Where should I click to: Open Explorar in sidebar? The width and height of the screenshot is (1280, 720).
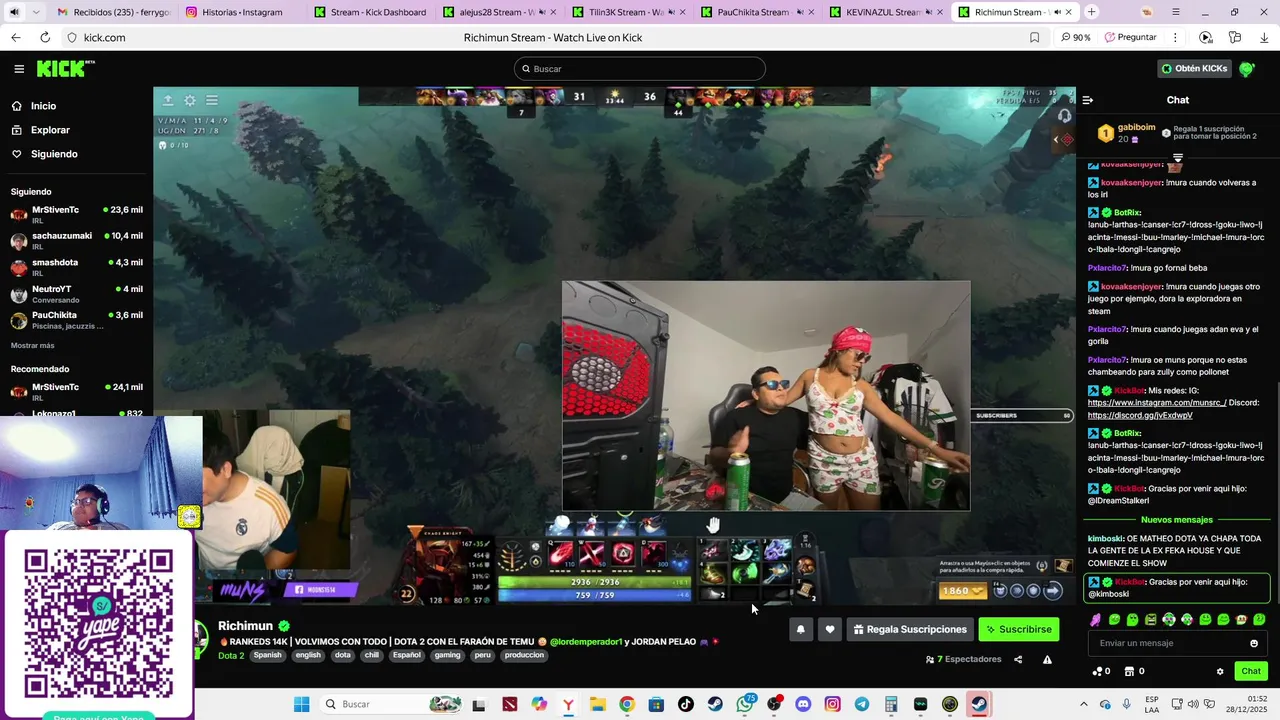point(50,130)
